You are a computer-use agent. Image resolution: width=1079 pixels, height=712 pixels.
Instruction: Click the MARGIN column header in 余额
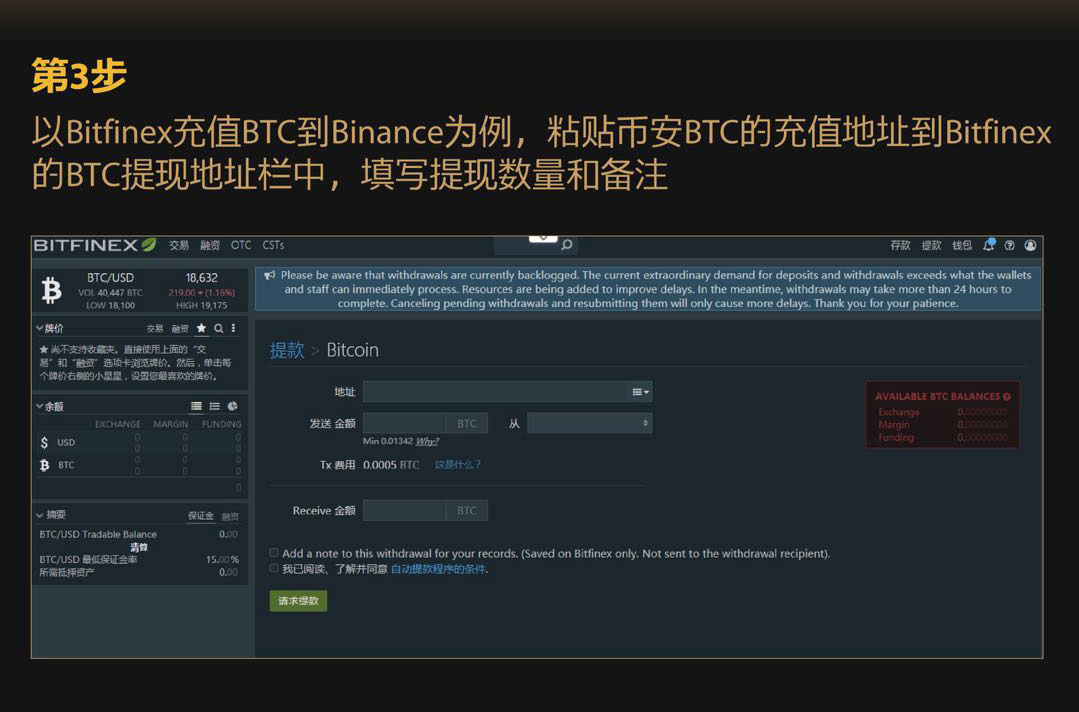(x=171, y=424)
